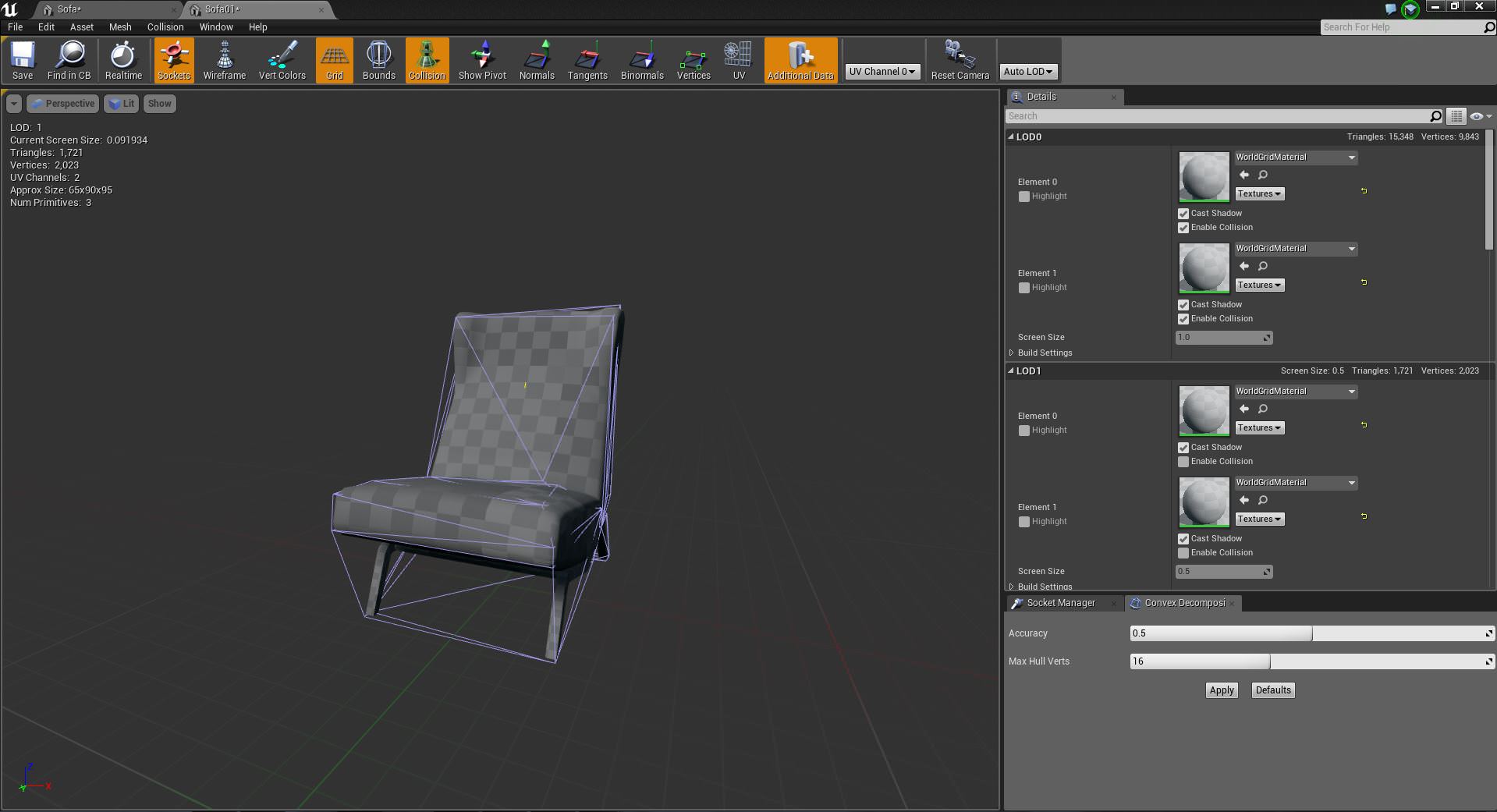Click the Defaults button
This screenshot has height=812, width=1497.
[1273, 690]
